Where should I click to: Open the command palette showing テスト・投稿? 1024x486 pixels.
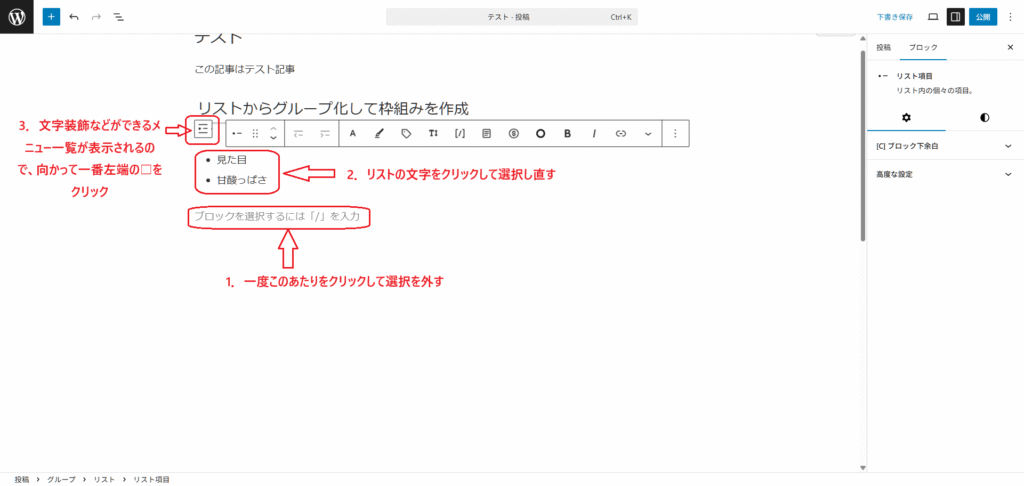511,17
